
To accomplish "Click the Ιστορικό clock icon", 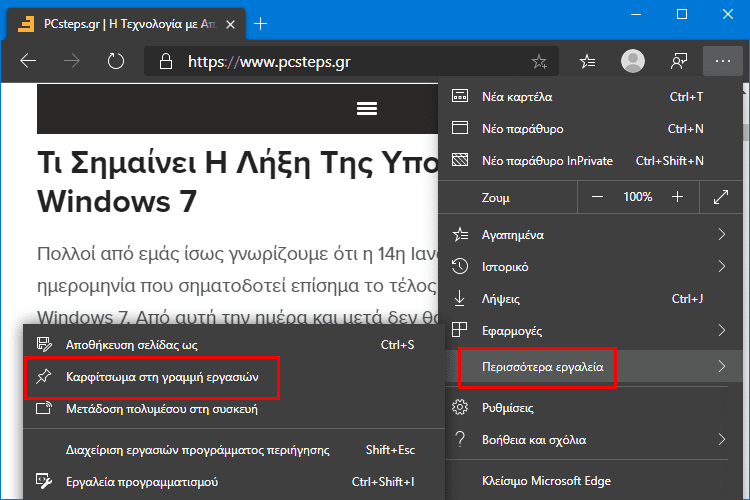I will [460, 266].
